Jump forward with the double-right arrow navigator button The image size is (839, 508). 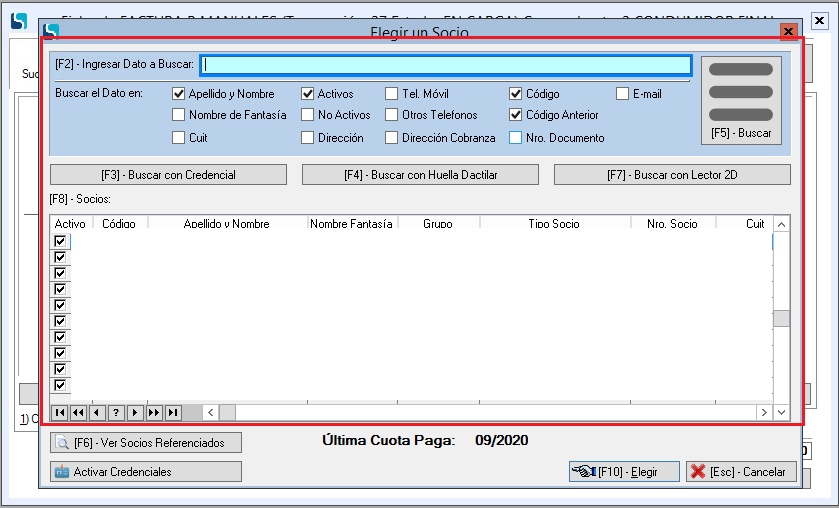click(154, 412)
